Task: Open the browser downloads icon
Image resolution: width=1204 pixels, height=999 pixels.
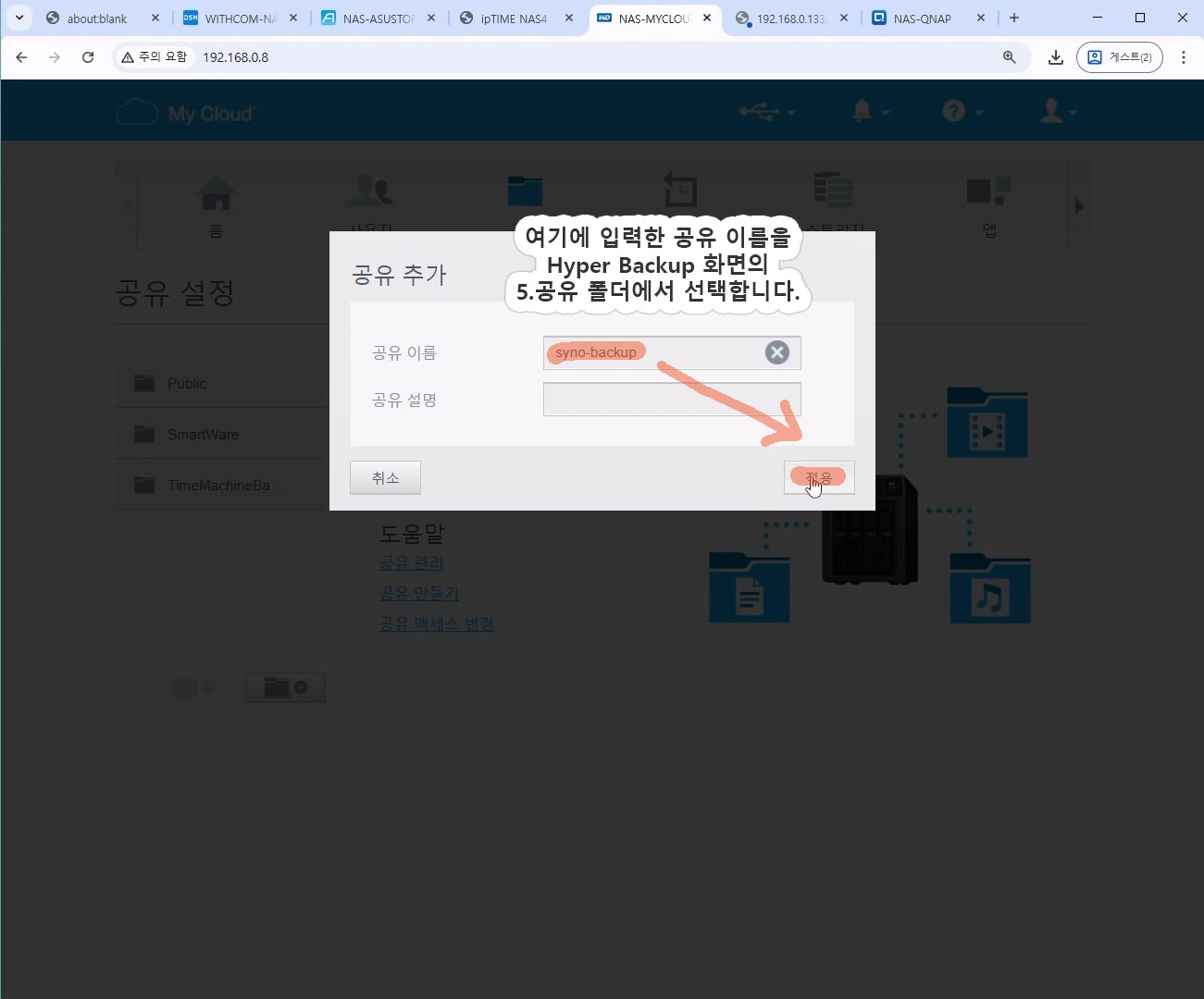Action: pyautogui.click(x=1055, y=57)
